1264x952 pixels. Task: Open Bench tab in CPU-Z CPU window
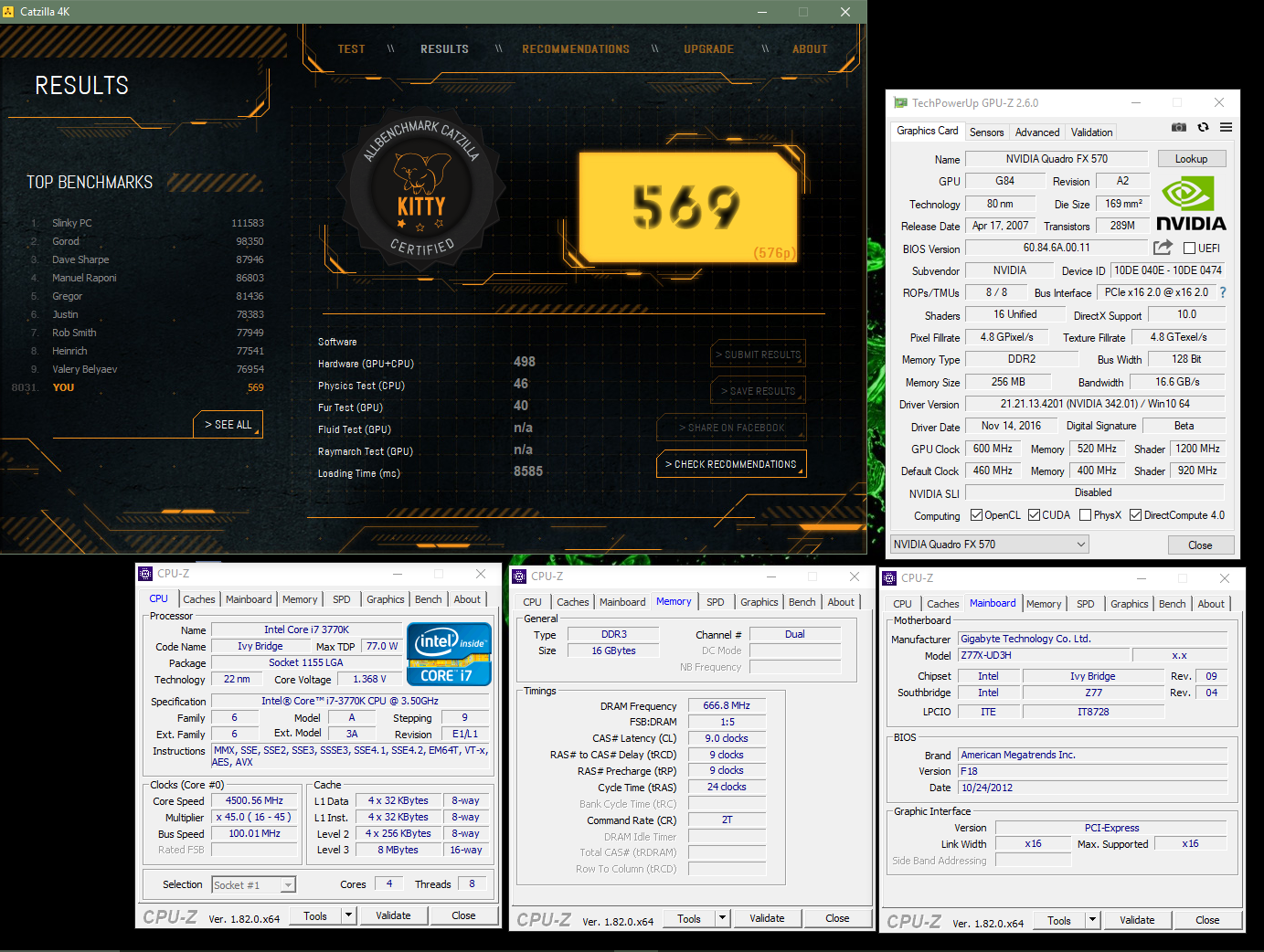point(429,599)
